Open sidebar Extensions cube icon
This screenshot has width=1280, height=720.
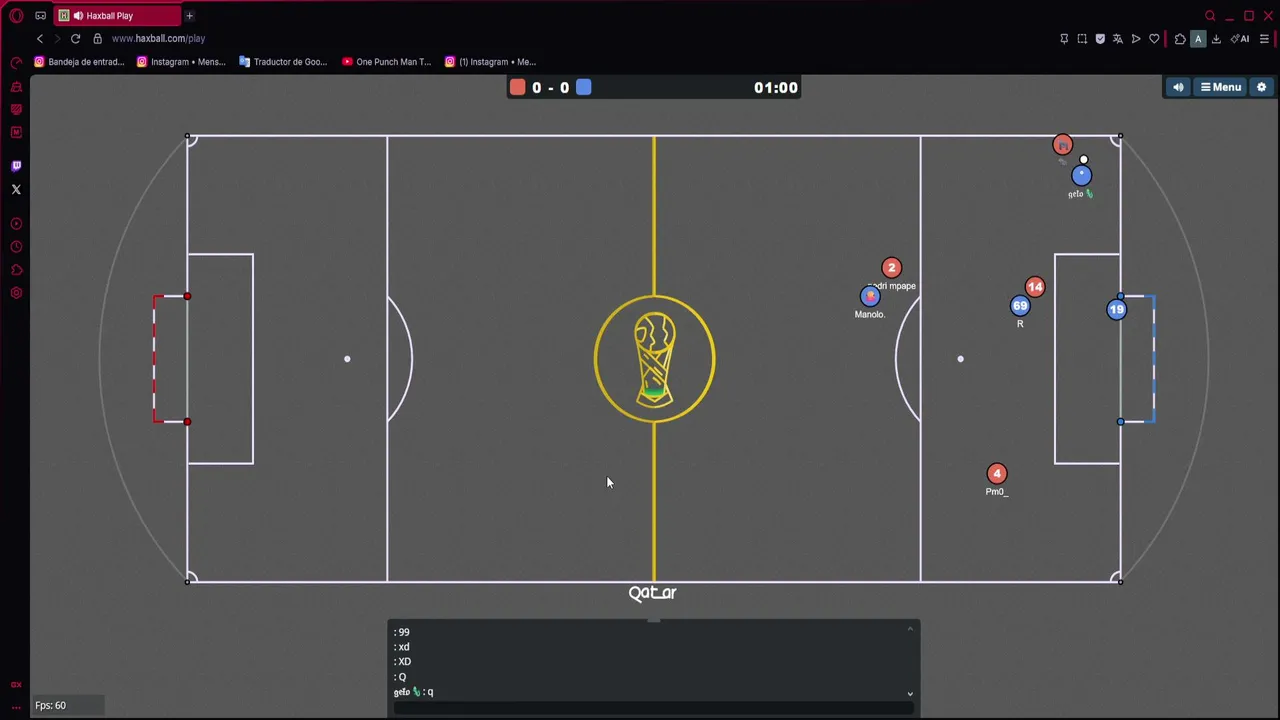(16, 270)
